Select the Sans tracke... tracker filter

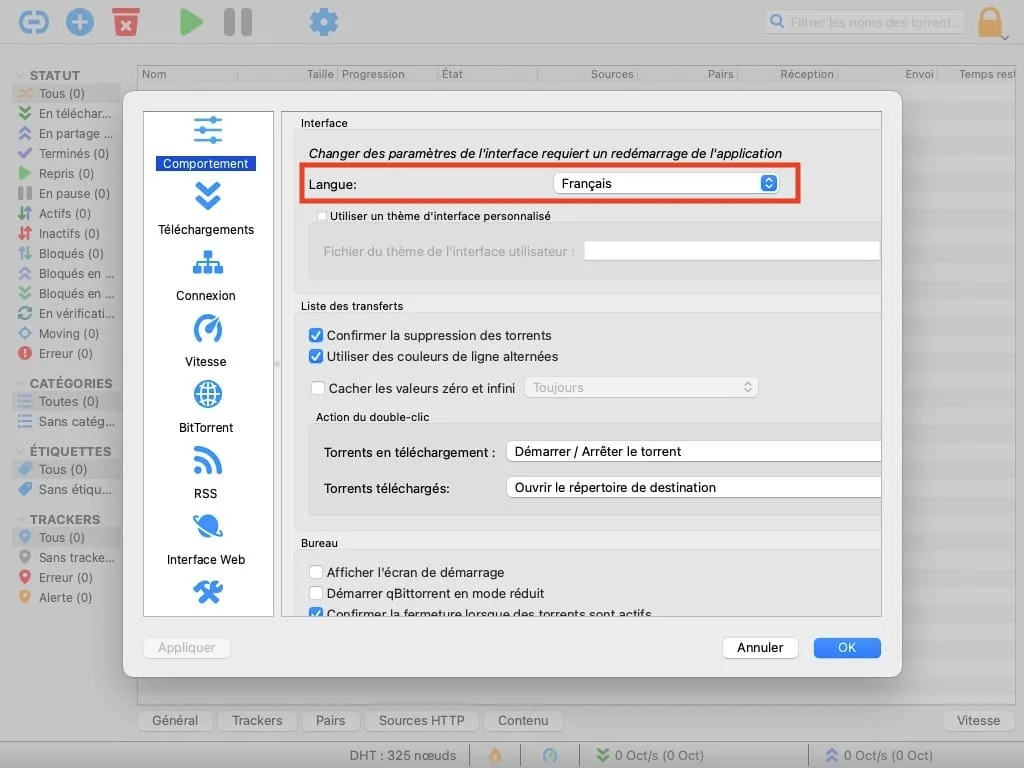pyautogui.click(x=66, y=557)
